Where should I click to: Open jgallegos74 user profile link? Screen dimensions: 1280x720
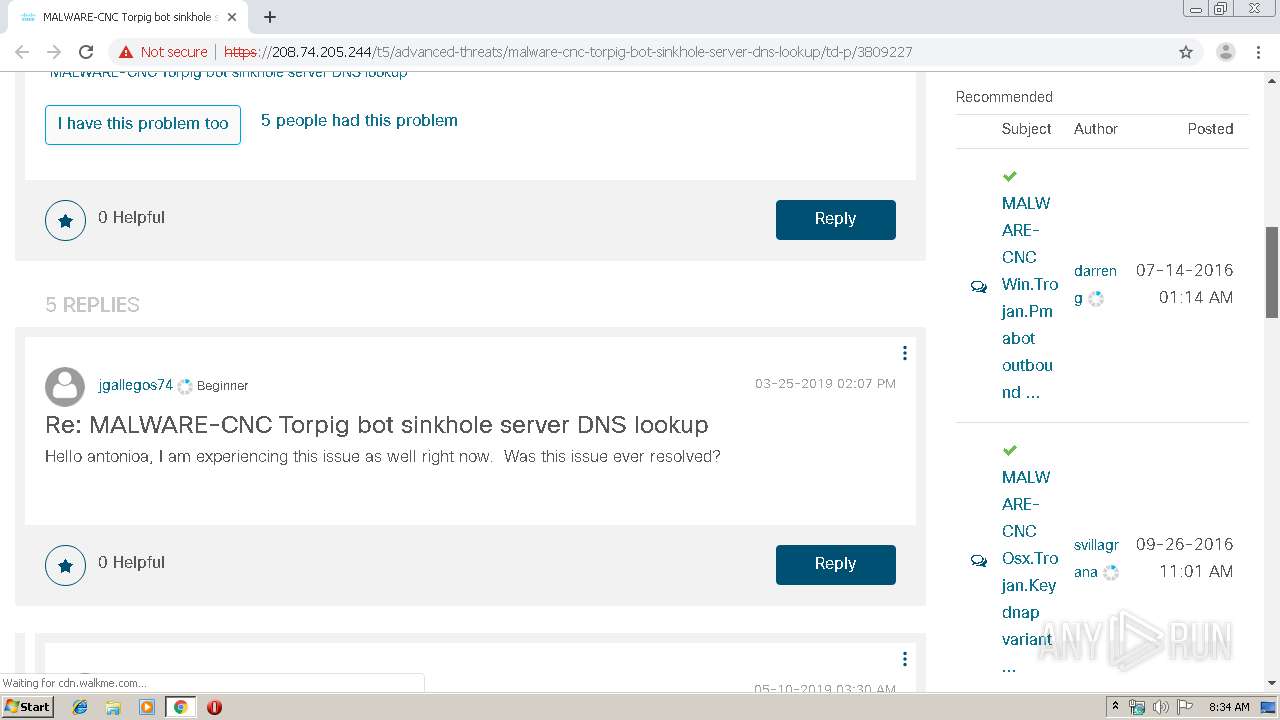pyautogui.click(x=135, y=385)
